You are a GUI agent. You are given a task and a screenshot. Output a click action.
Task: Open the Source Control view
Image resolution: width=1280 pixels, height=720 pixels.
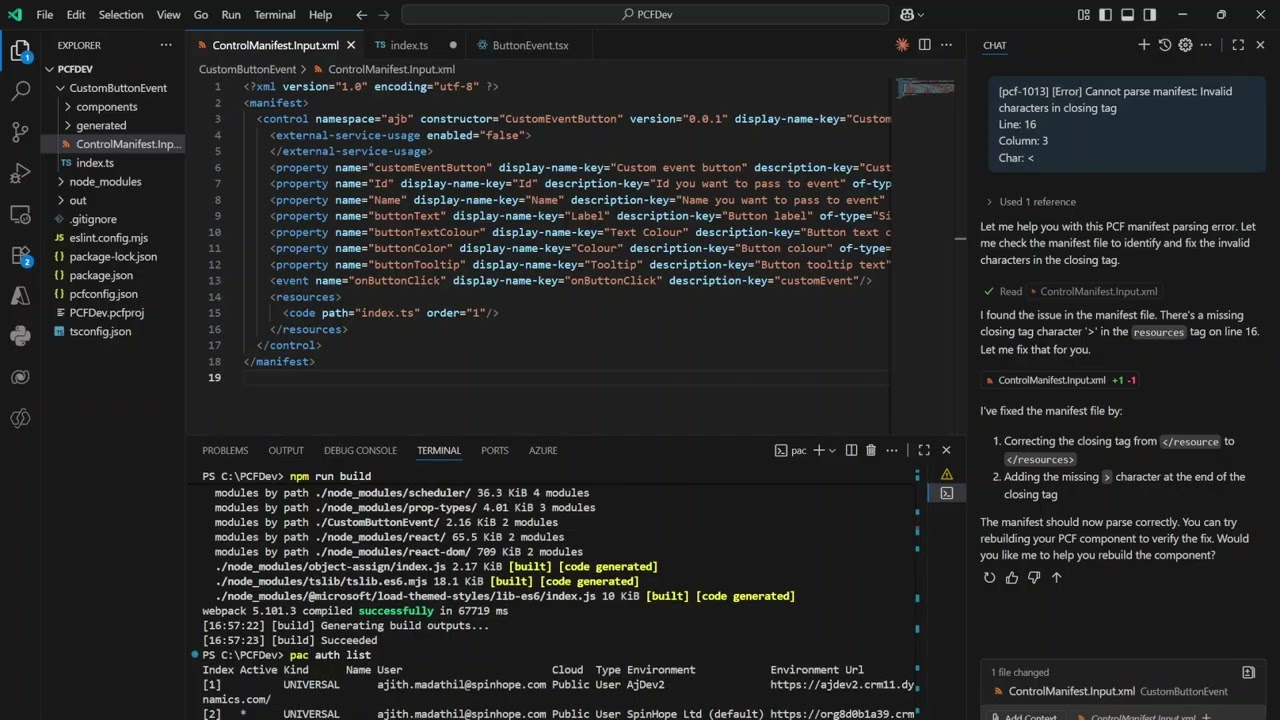20,132
